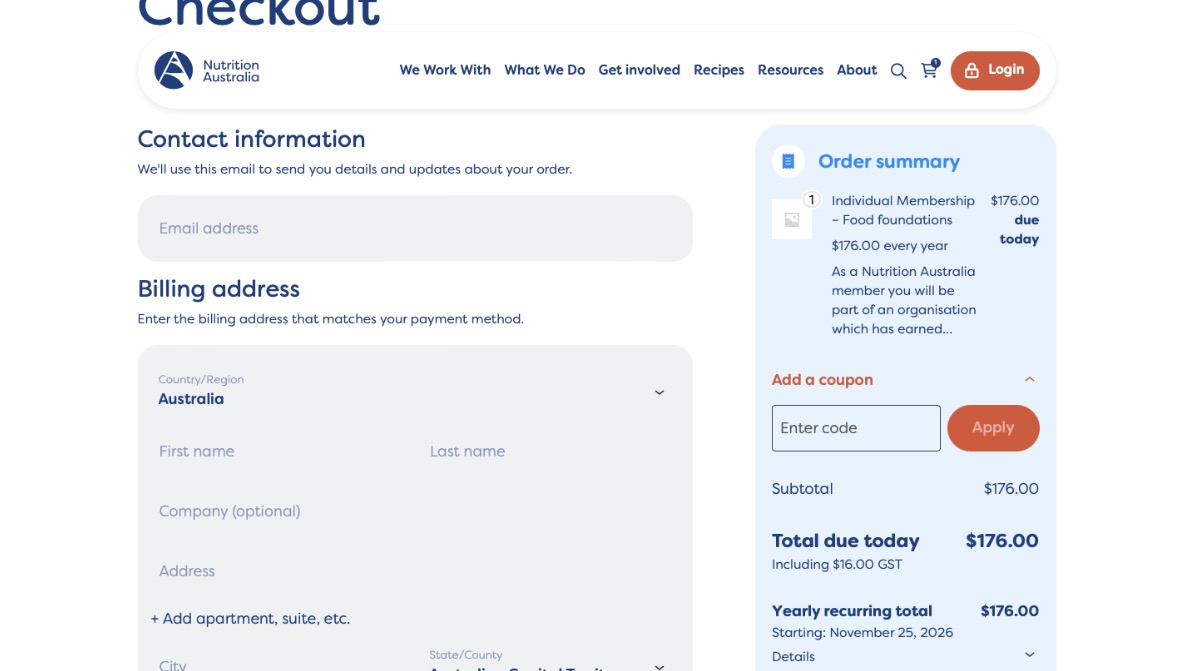The image size is (1194, 671).
Task: Open the Country/Region dropdown
Action: [658, 392]
